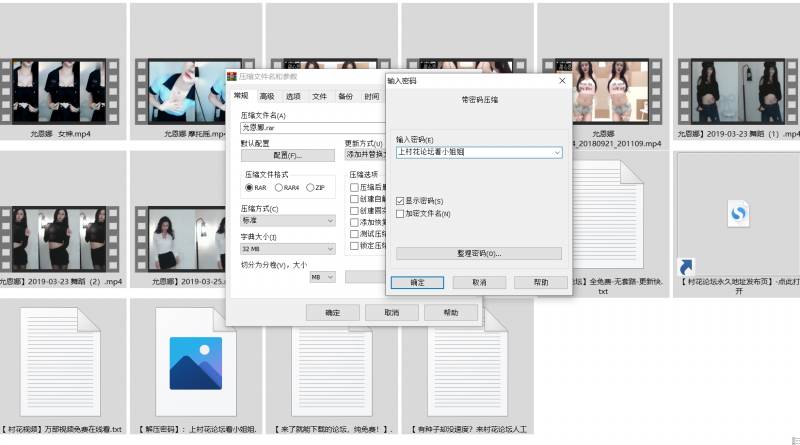800x445 pixels.
Task: Open the 解压密码 image file icon
Action: (x=196, y=362)
